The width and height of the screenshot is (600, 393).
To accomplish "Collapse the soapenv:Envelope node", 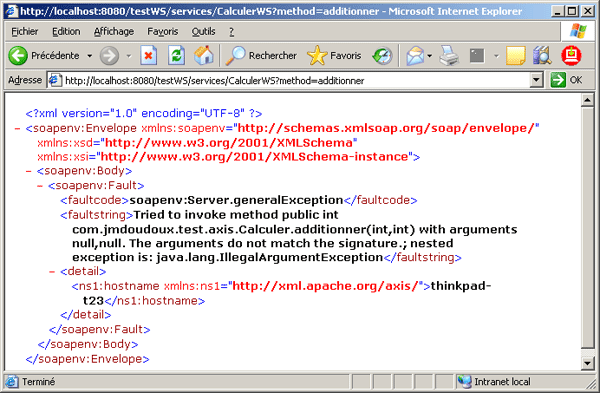I will pos(17,128).
